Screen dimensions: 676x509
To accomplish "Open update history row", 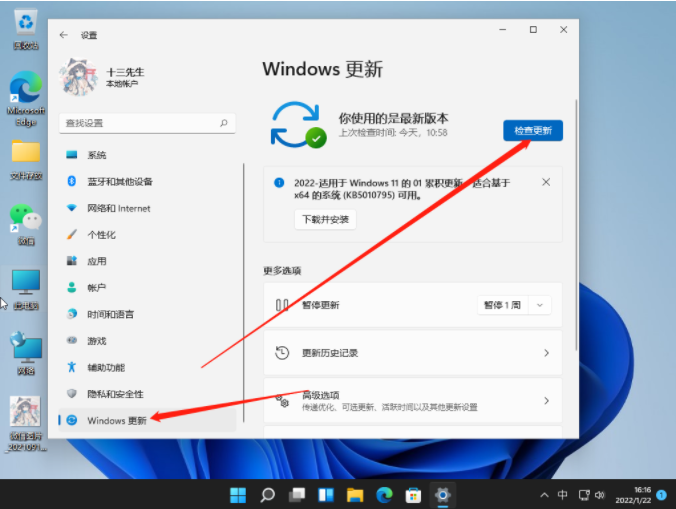I will [413, 353].
